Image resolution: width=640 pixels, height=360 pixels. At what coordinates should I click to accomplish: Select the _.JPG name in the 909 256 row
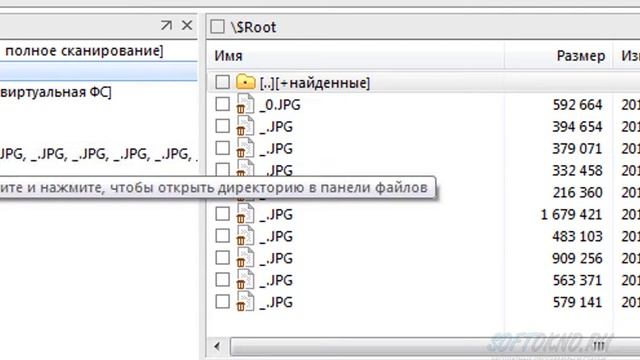tap(276, 259)
